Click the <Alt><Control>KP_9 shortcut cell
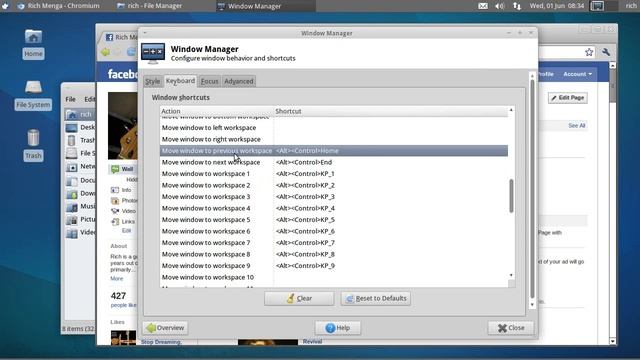The image size is (640, 360). (305, 266)
